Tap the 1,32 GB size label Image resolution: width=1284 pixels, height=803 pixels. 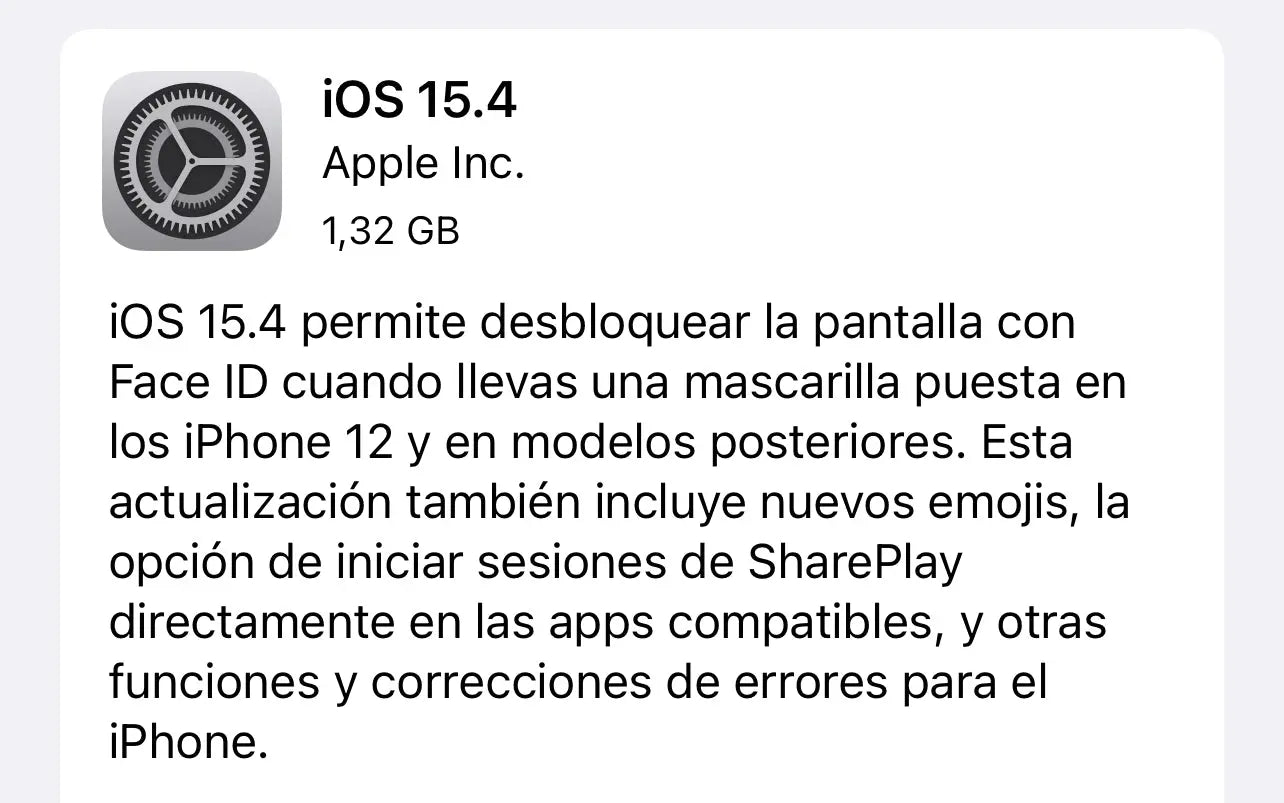pos(390,231)
